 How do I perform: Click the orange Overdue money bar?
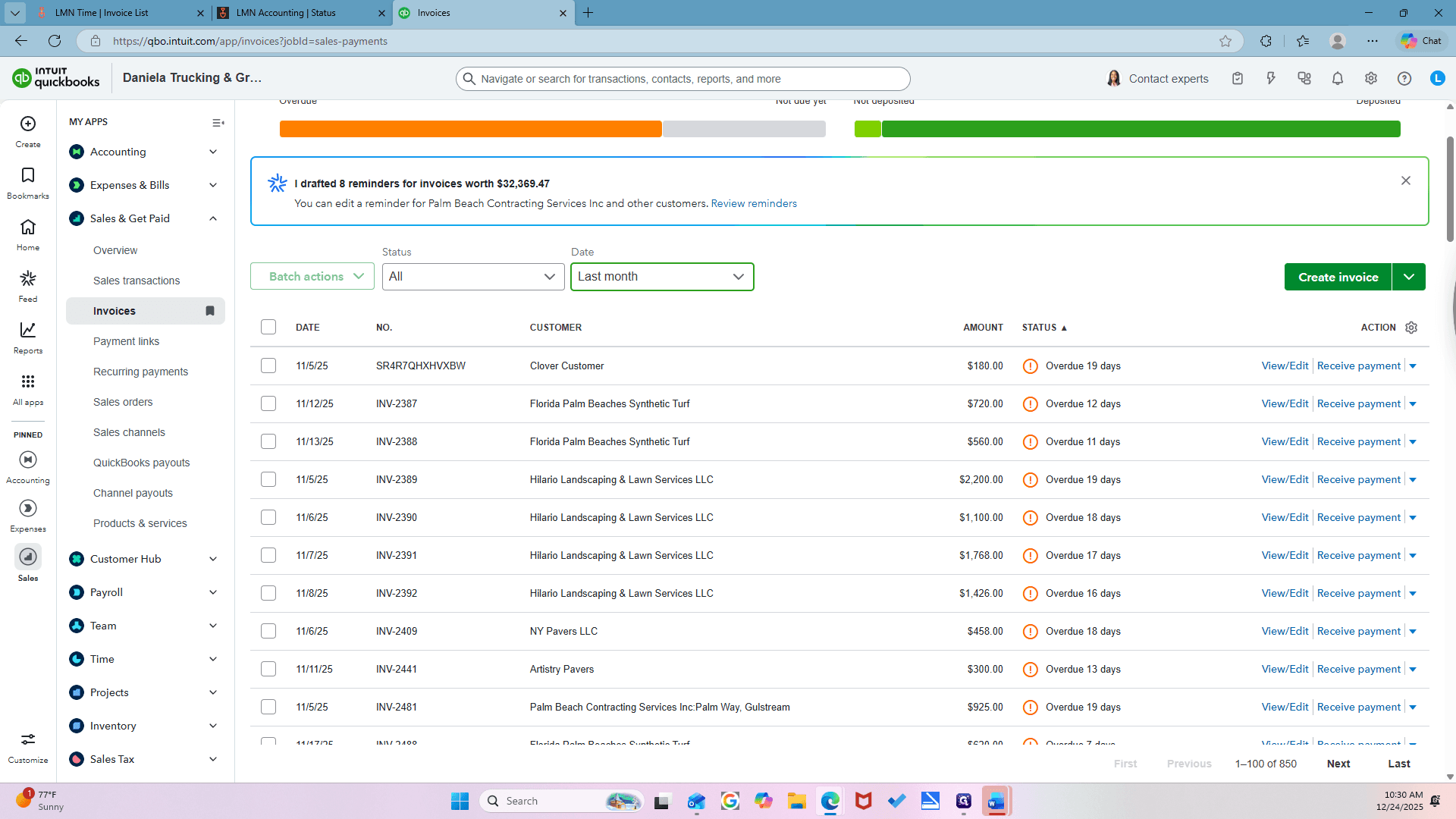pos(470,129)
